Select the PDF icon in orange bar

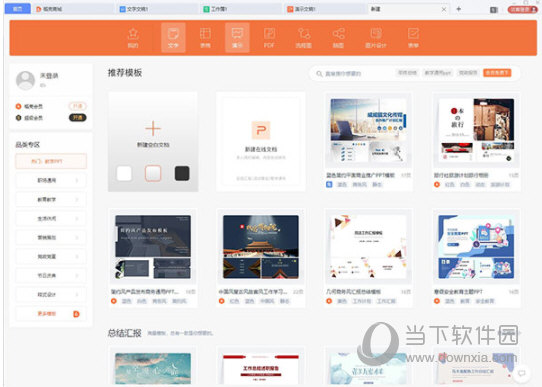pos(269,38)
